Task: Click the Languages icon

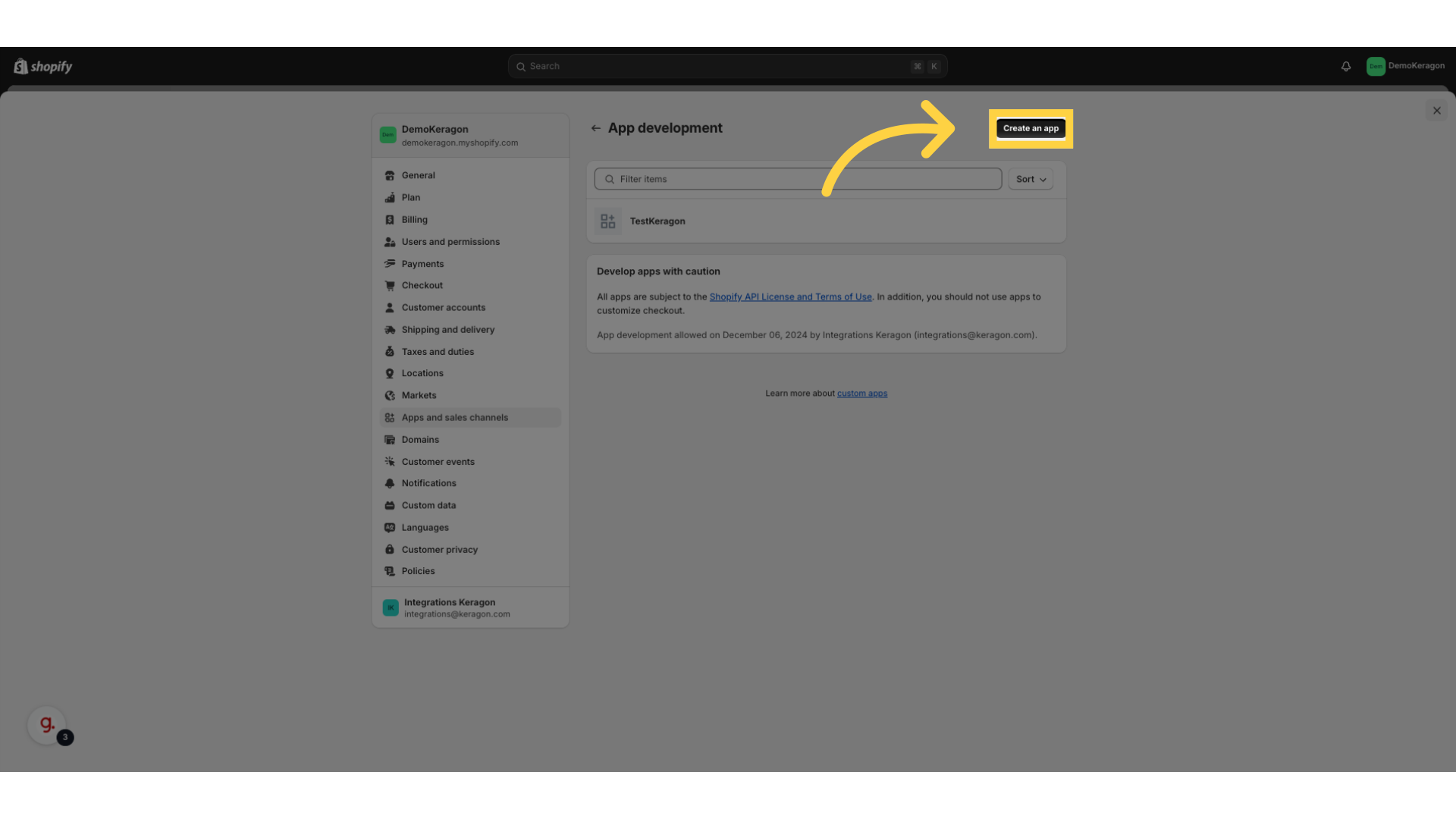Action: click(x=390, y=528)
